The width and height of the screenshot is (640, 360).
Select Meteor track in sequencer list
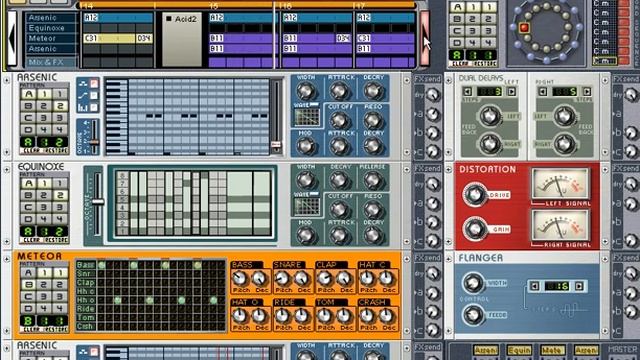pyautogui.click(x=51, y=38)
